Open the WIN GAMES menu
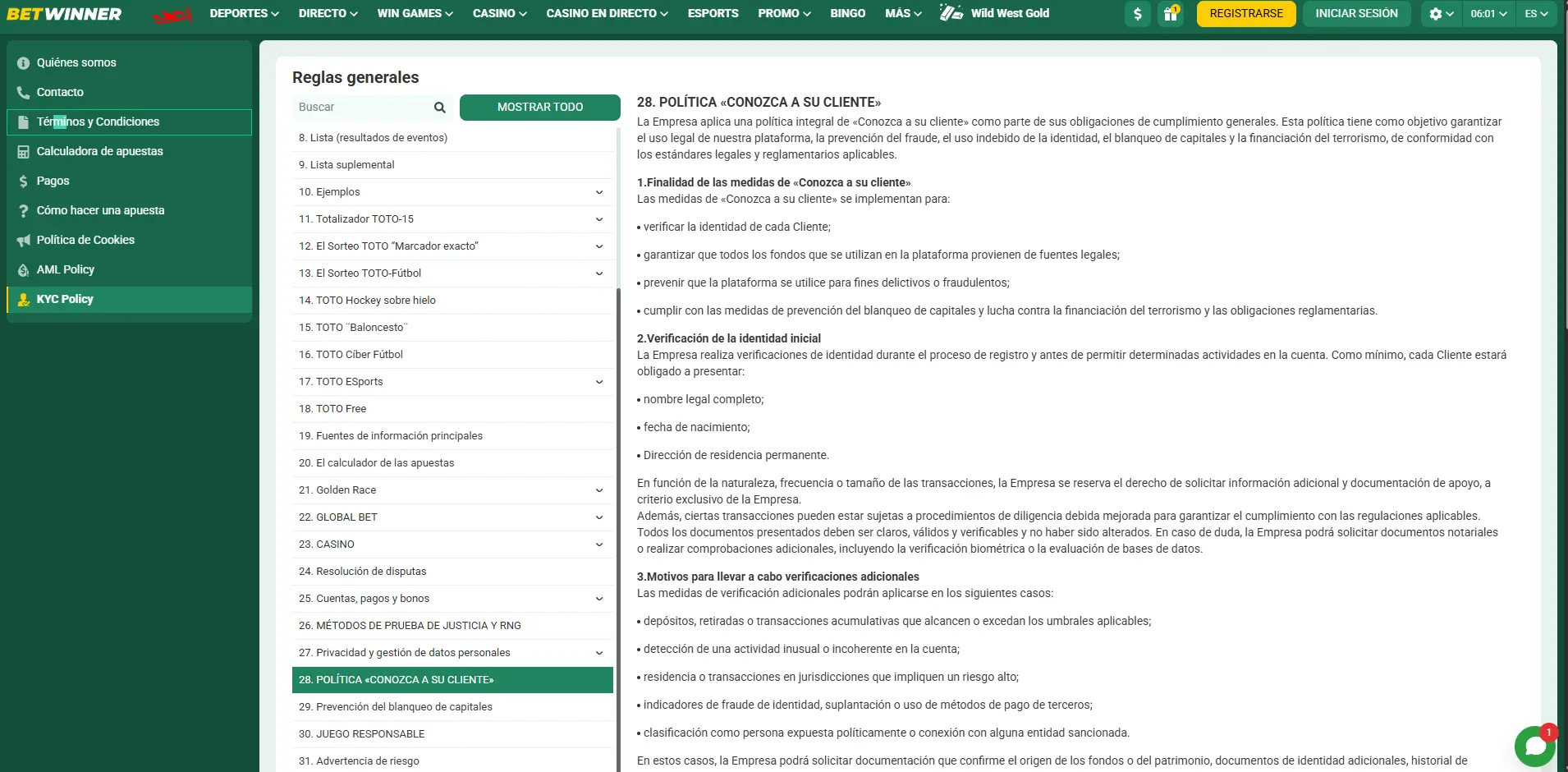Screen dimensions: 1568x772 415,13
